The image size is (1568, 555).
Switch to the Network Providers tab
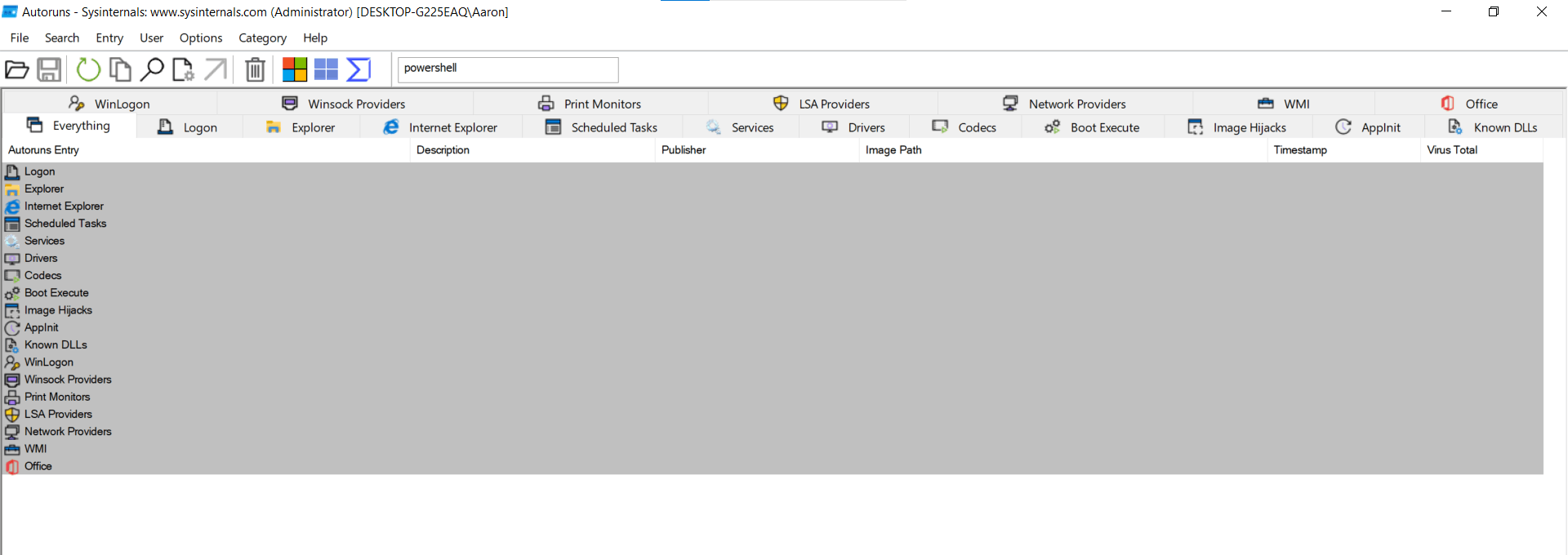coord(1064,104)
